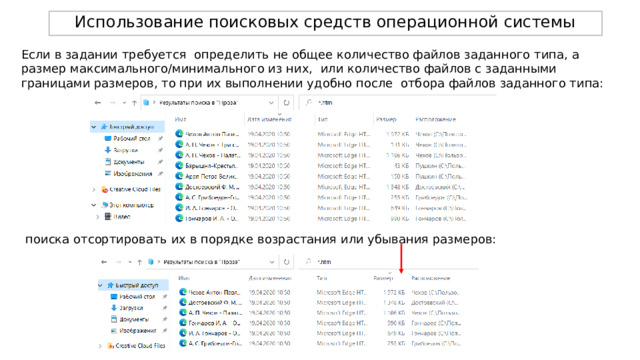Click Creative Cloud Files icon in upper window
640x360 pixels.
tap(104, 189)
